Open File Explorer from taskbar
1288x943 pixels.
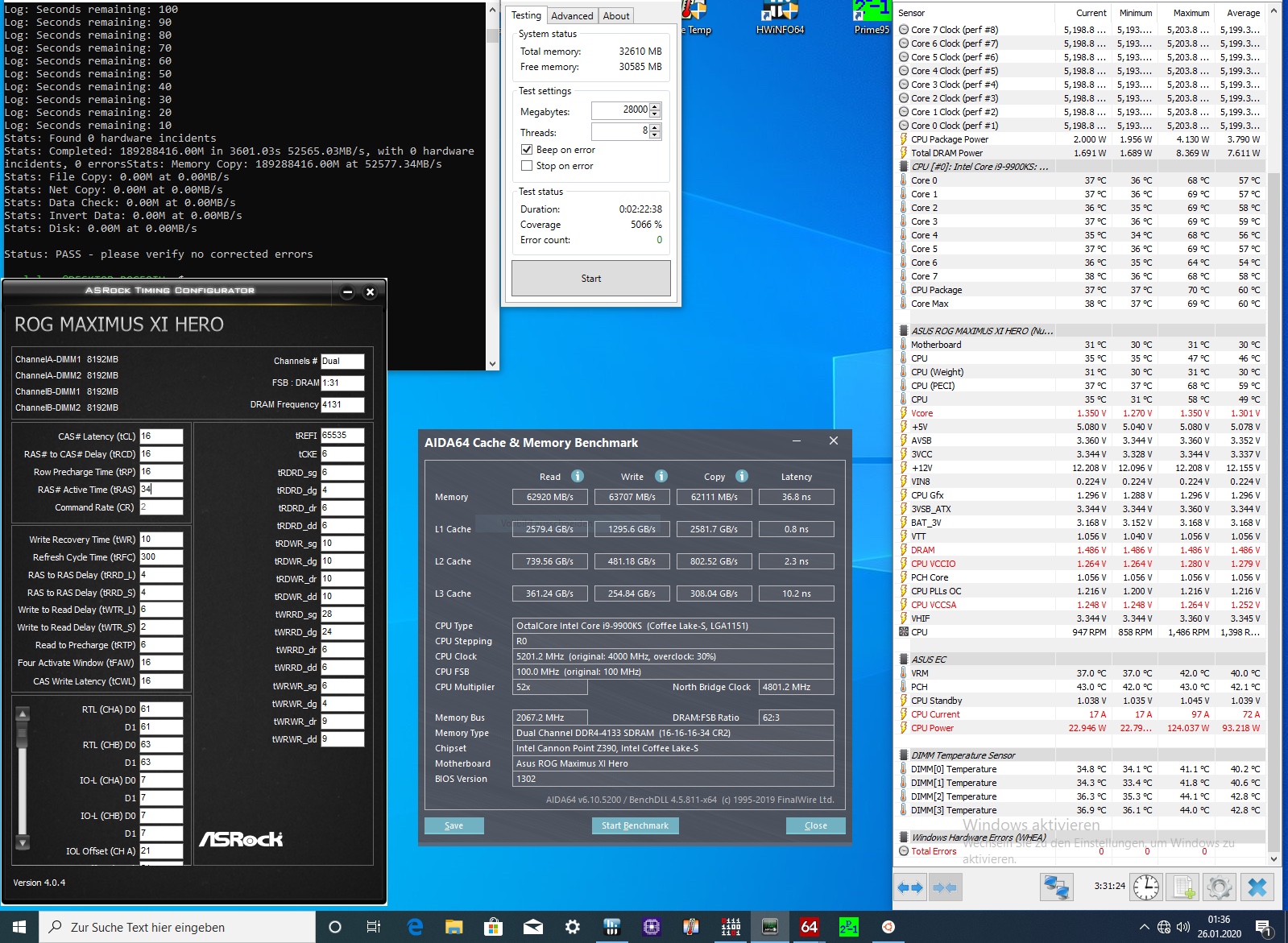[454, 927]
